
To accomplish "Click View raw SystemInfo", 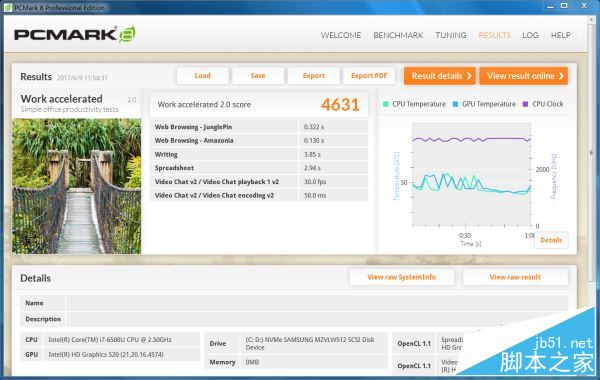I will point(401,277).
